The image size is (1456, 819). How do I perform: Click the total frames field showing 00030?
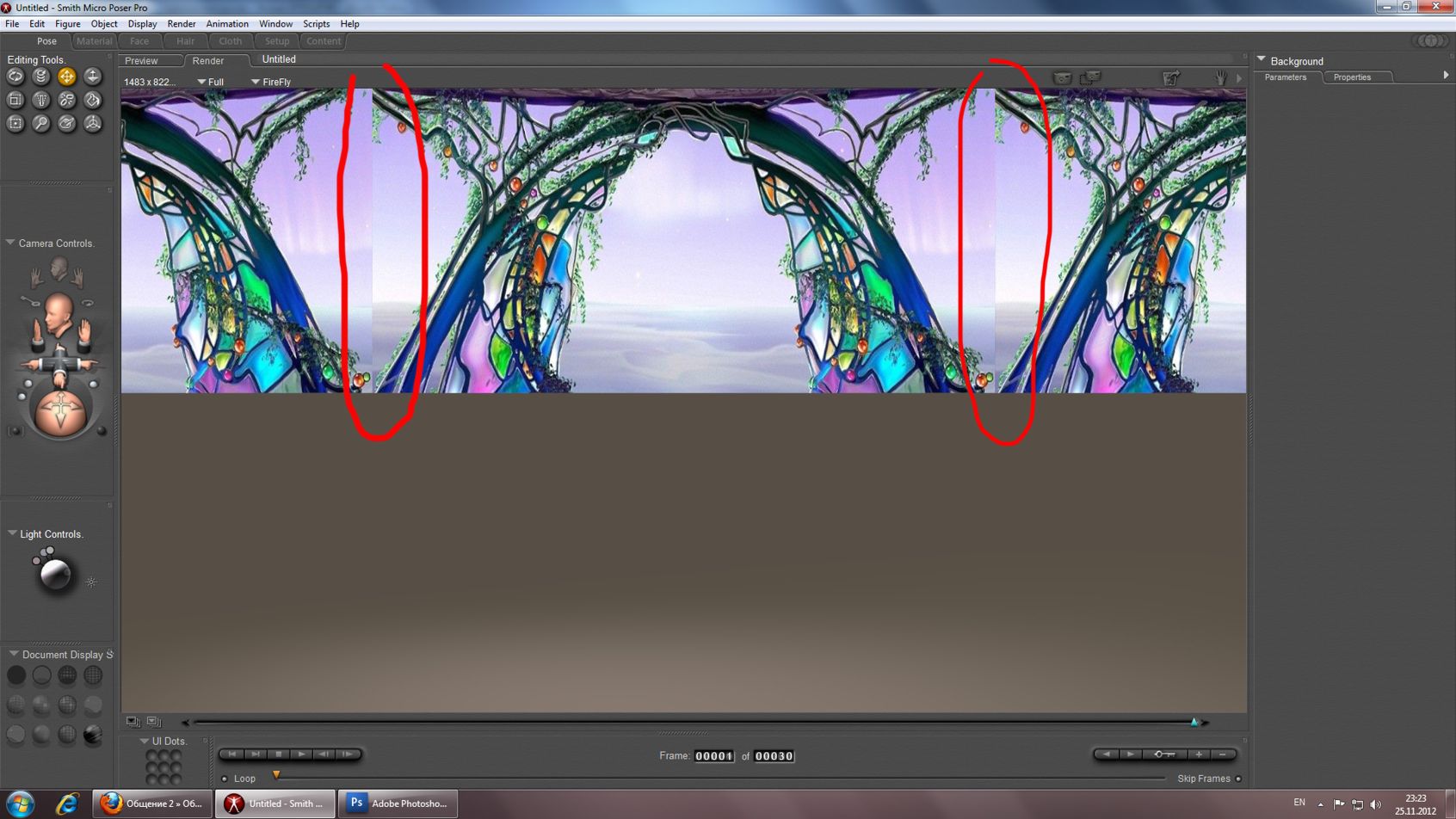point(774,756)
